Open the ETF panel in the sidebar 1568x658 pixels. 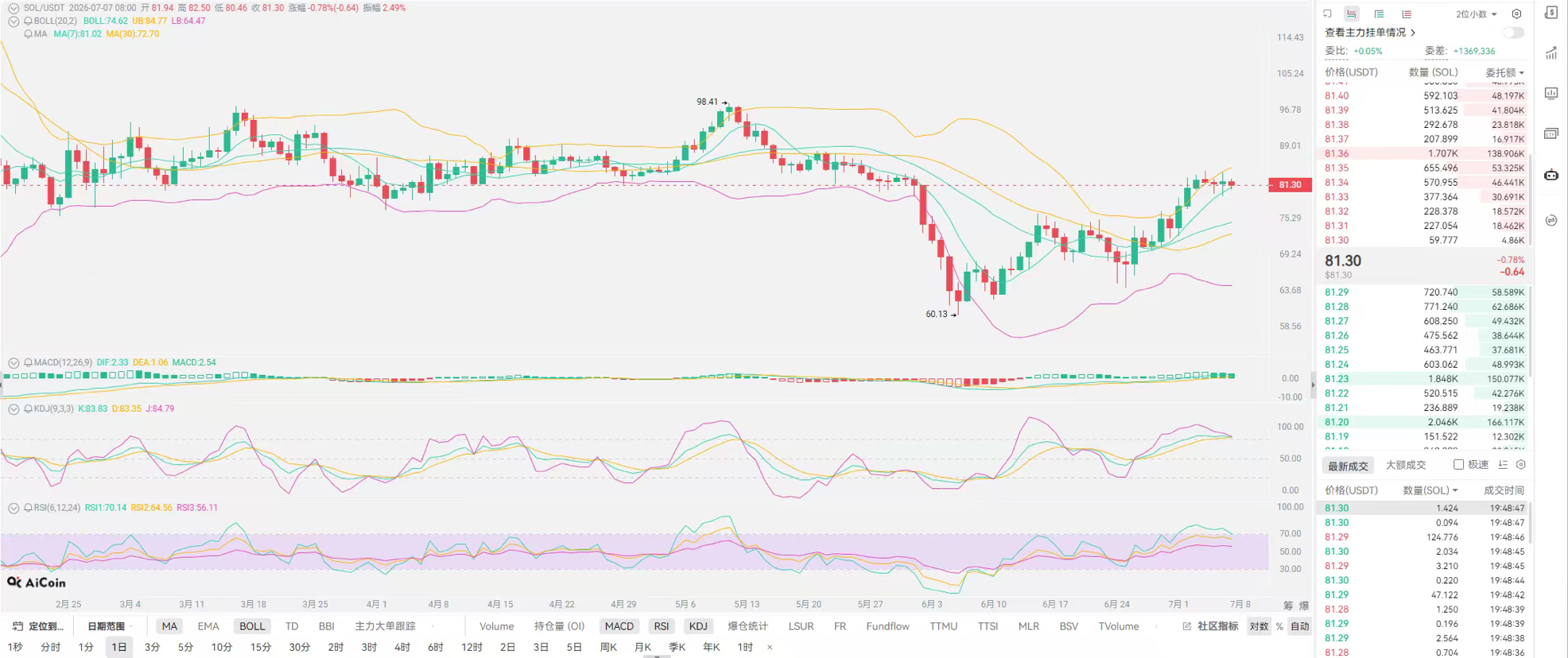pyautogui.click(x=1551, y=134)
